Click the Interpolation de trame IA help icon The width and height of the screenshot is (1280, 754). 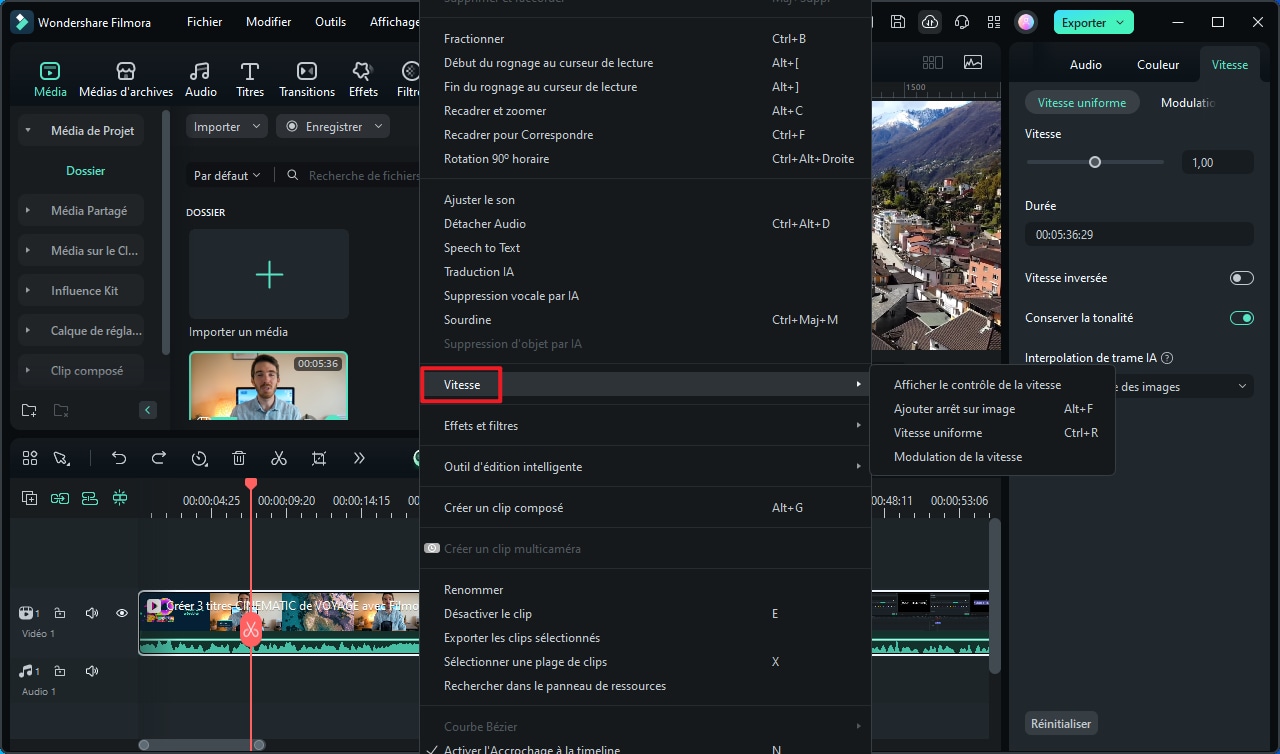tap(1167, 358)
